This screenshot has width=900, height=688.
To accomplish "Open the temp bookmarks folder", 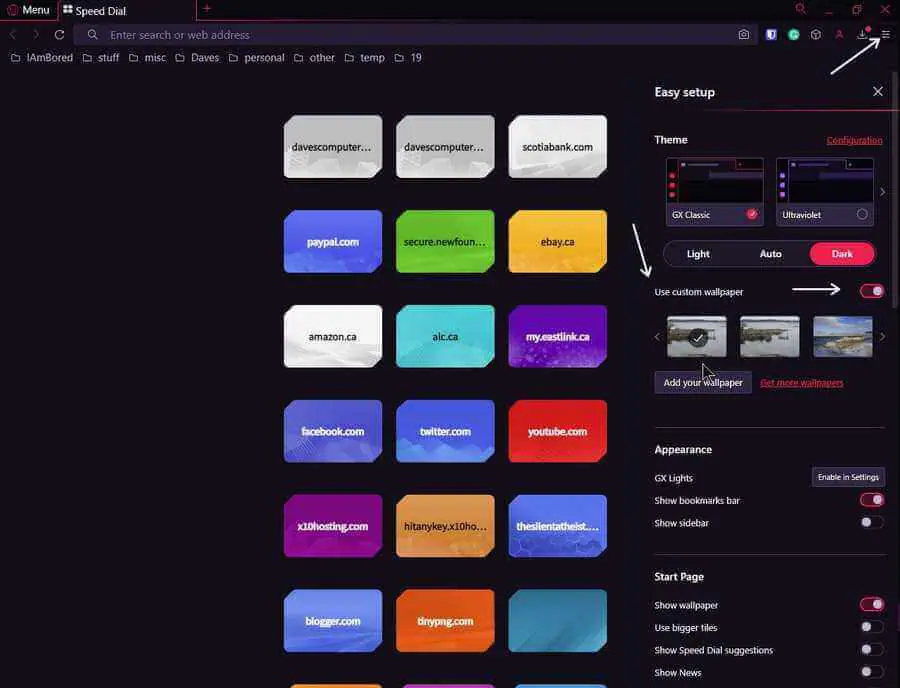I will click(364, 58).
